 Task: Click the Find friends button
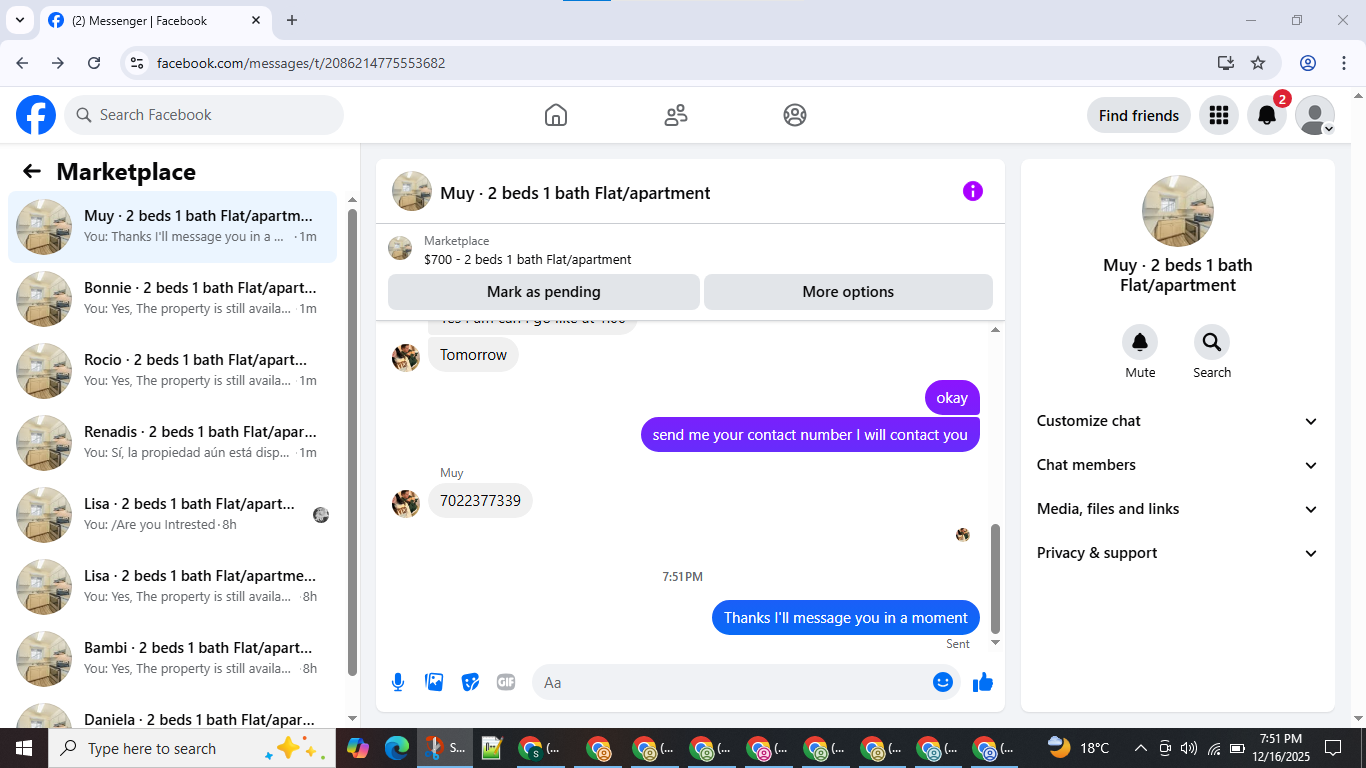[1139, 115]
